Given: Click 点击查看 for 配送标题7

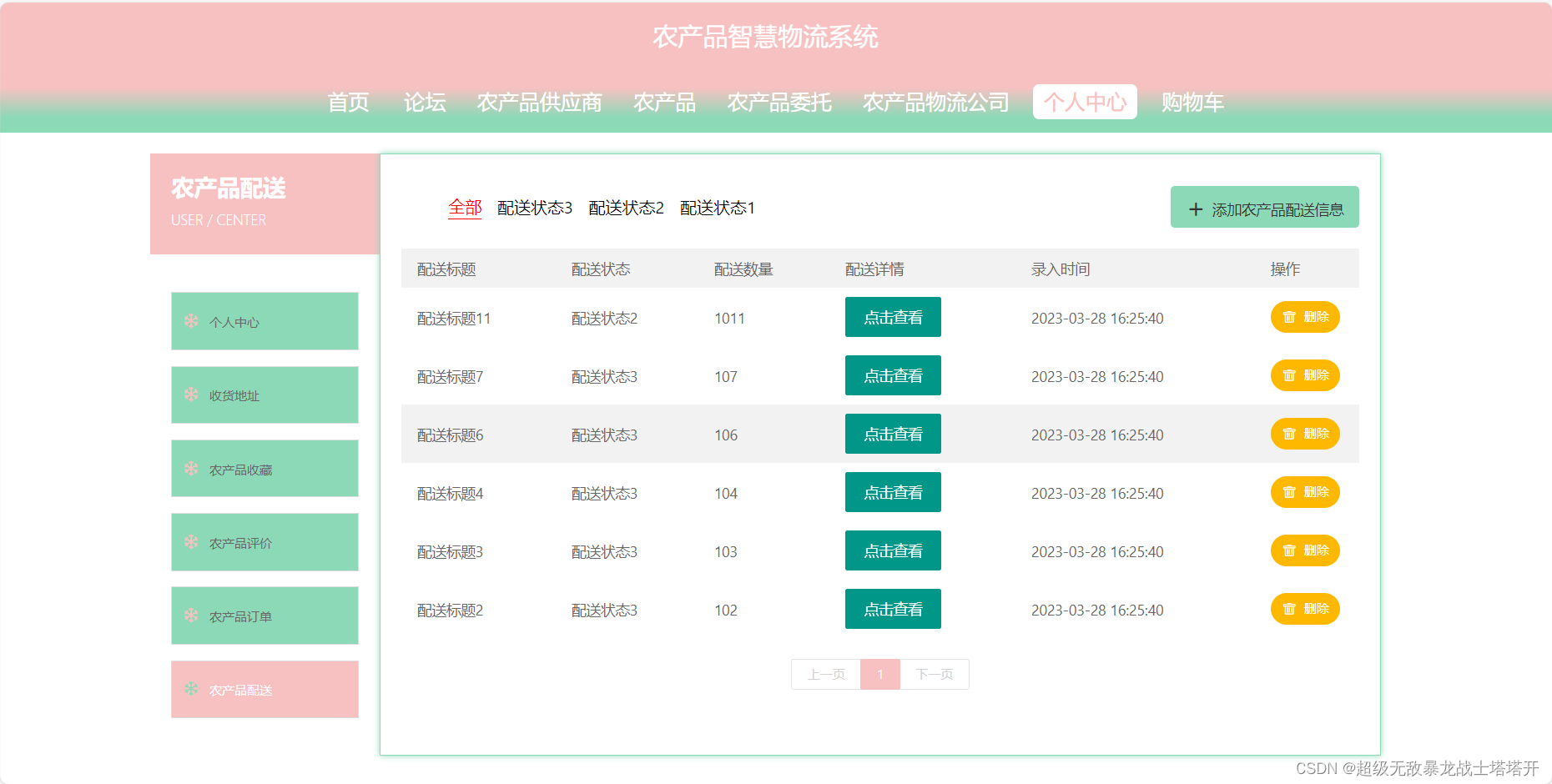Looking at the screenshot, I should coord(893,375).
